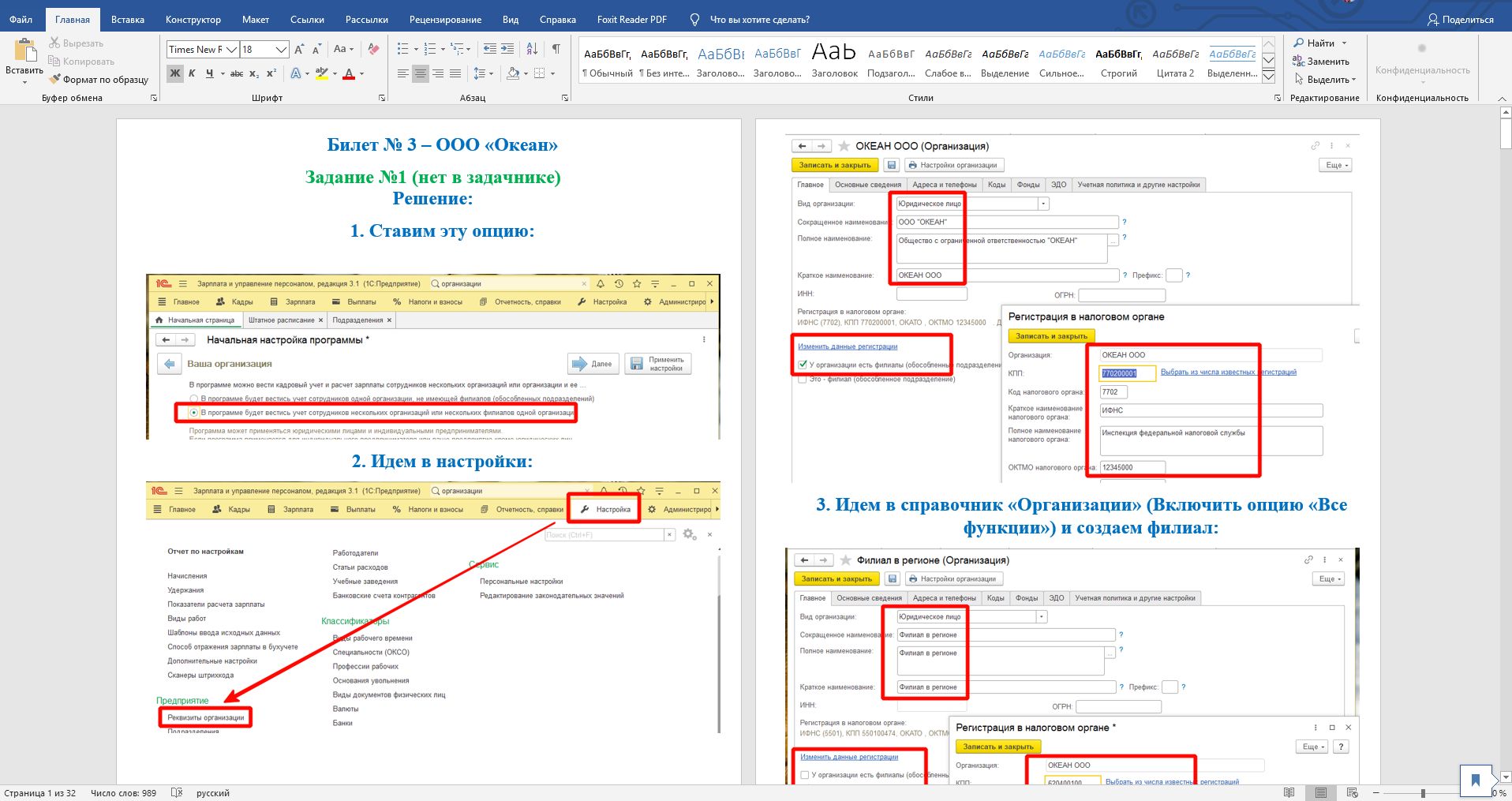Toggle italic (К) formatting

coord(192,73)
